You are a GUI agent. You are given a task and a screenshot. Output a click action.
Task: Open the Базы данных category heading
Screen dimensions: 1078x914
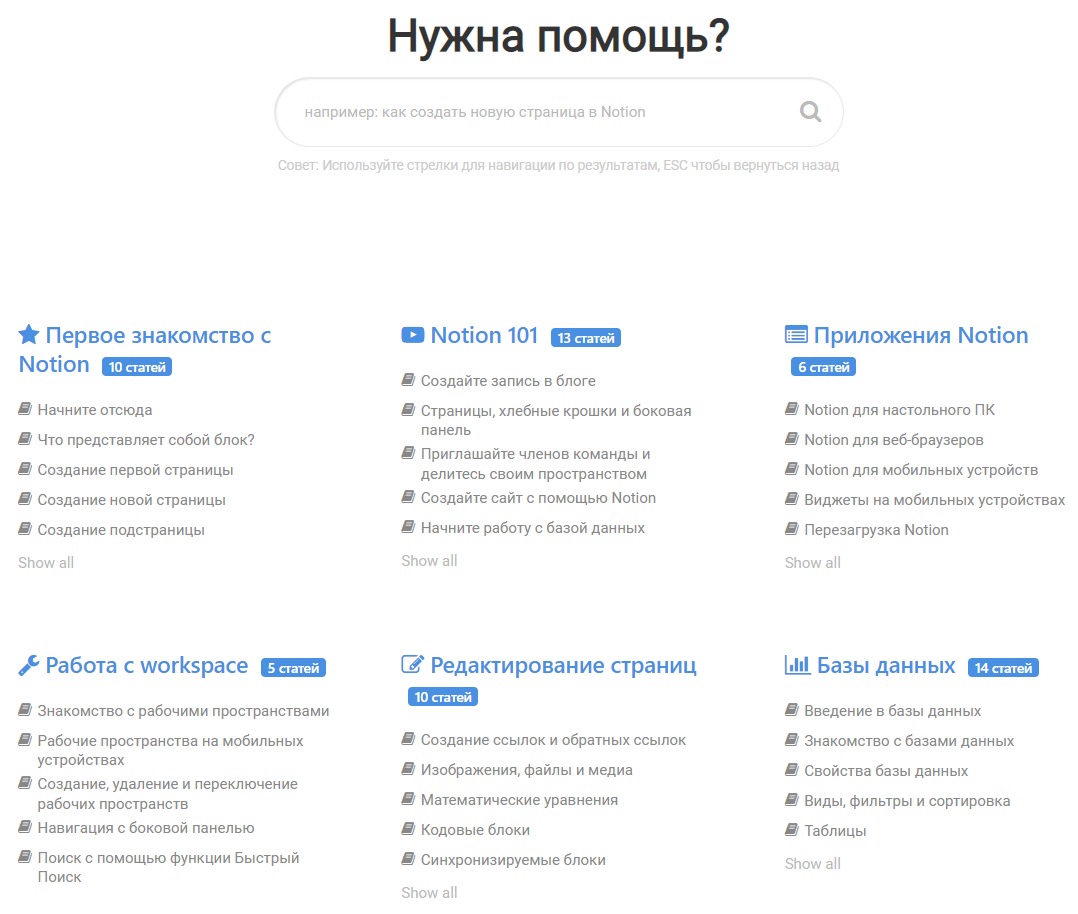(x=886, y=665)
